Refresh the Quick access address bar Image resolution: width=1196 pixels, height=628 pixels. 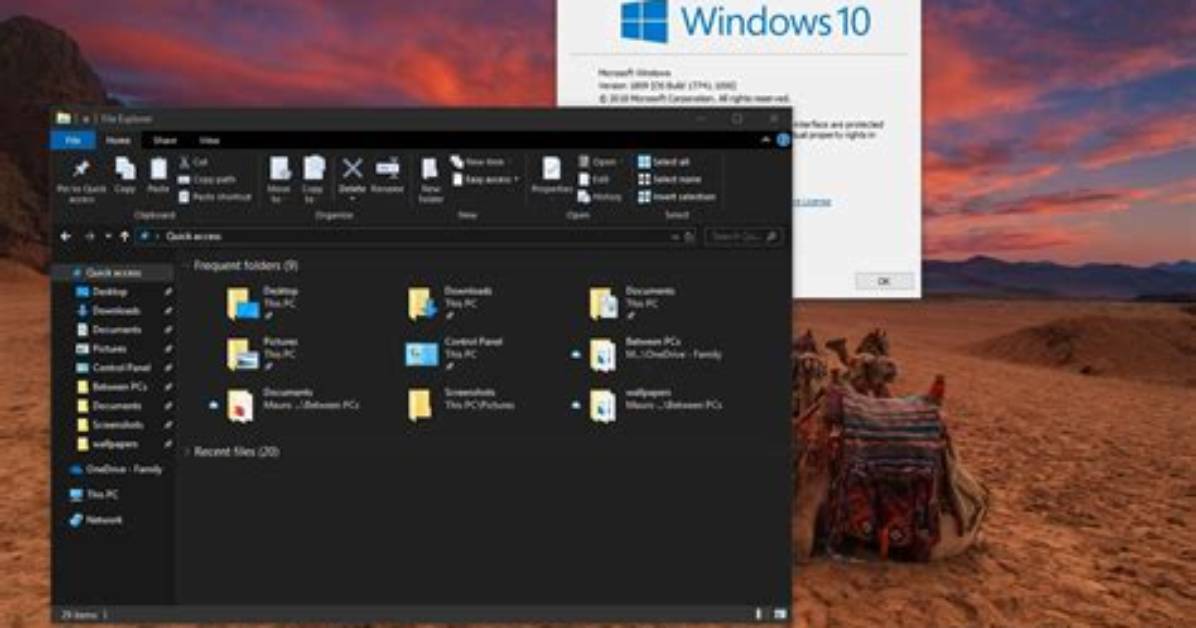690,237
